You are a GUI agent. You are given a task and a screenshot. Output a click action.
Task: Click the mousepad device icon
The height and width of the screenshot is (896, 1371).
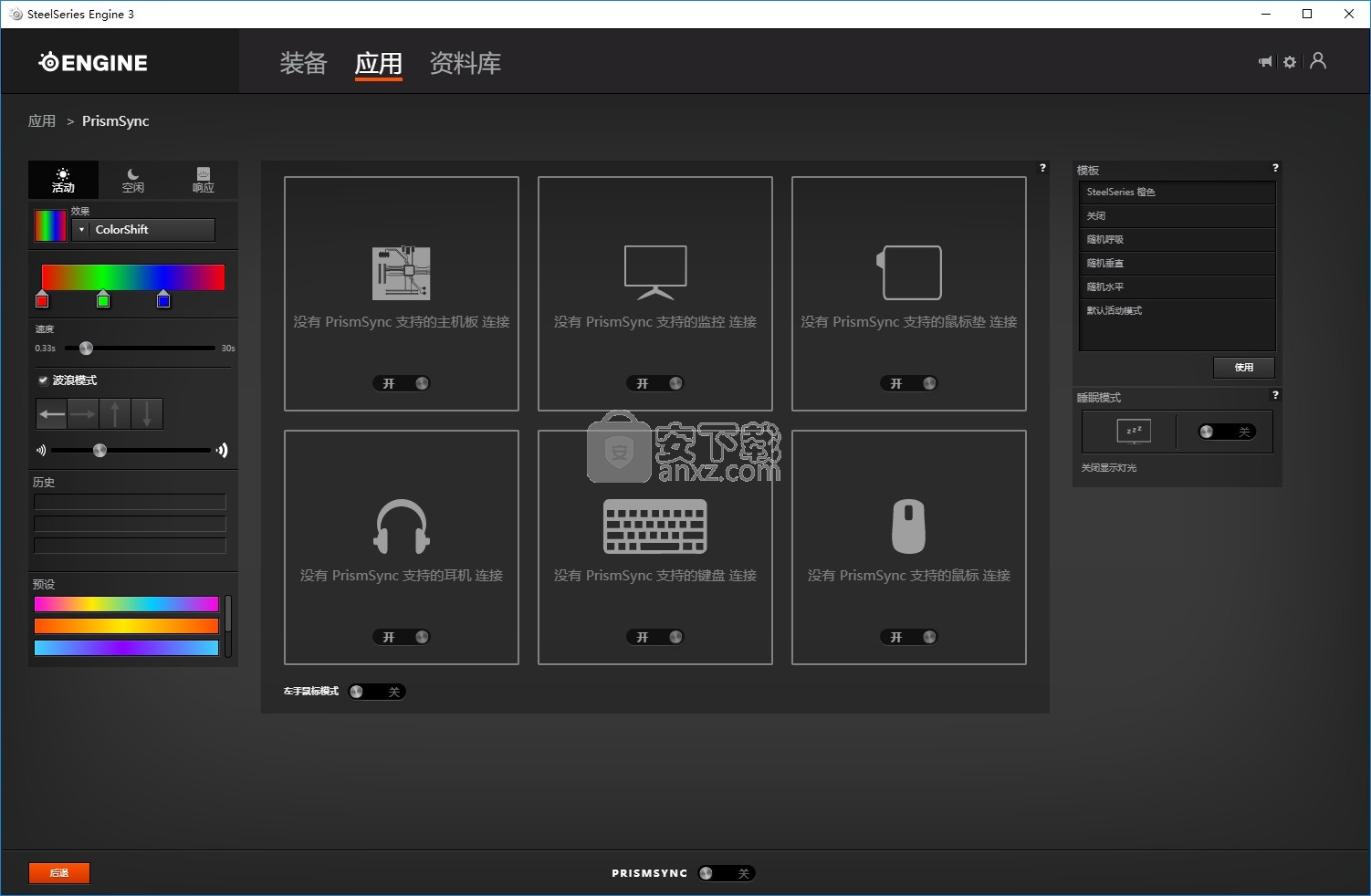(x=909, y=273)
